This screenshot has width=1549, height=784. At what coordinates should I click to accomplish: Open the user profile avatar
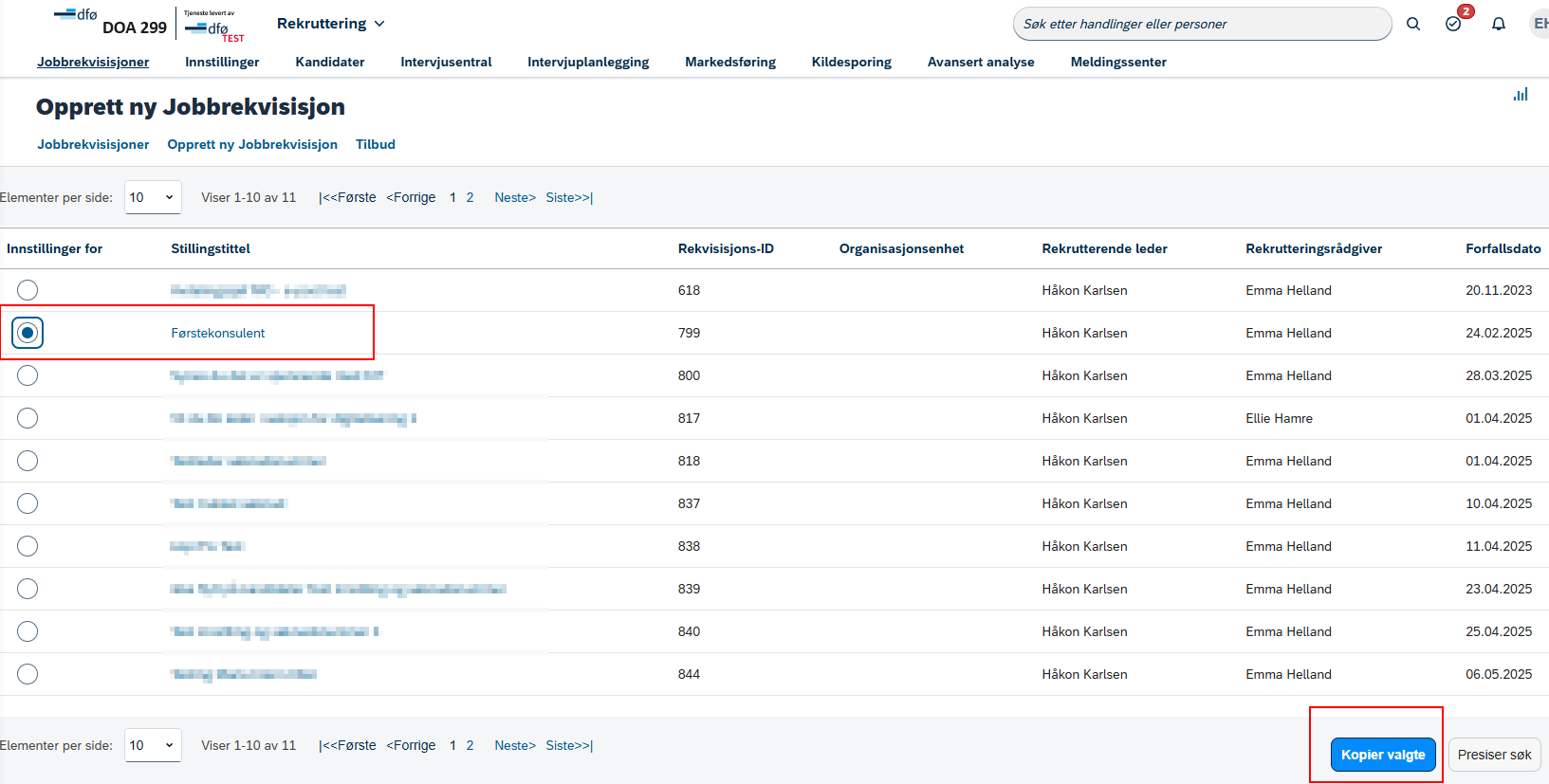(x=1540, y=24)
